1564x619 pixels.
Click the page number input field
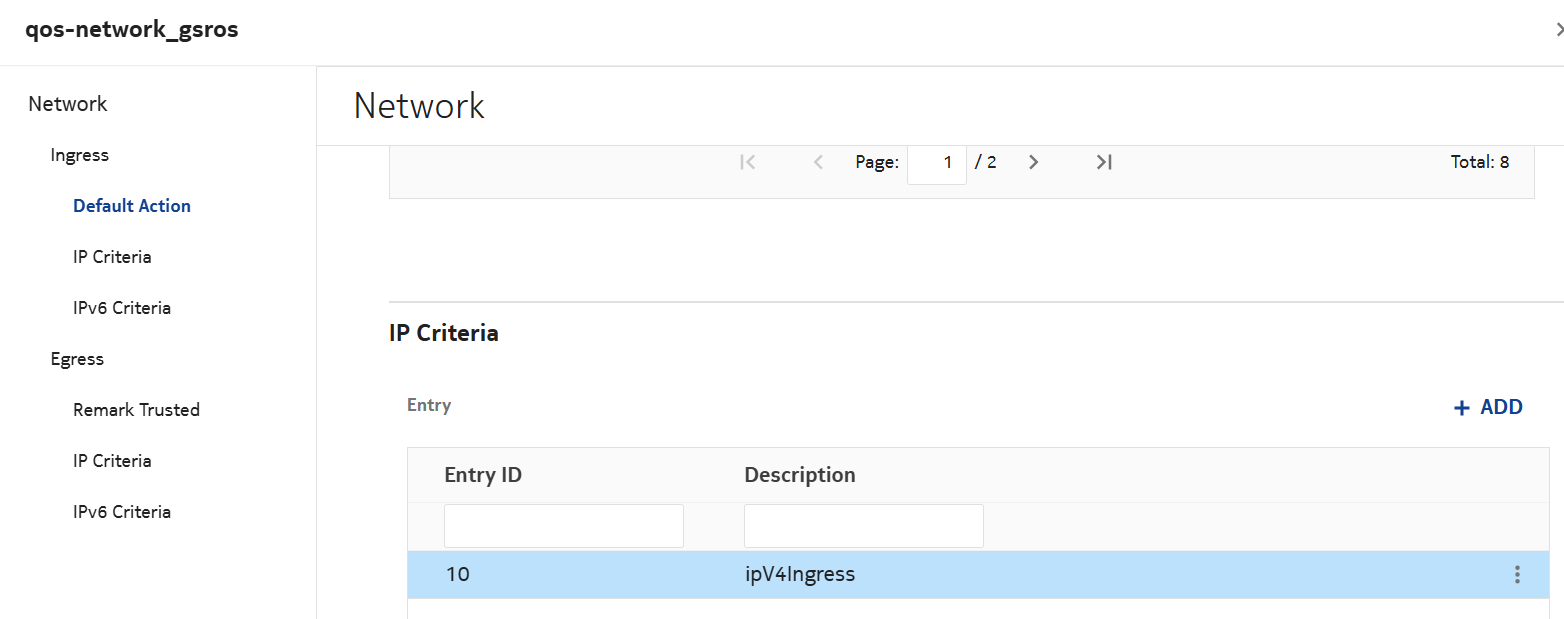pyautogui.click(x=937, y=162)
